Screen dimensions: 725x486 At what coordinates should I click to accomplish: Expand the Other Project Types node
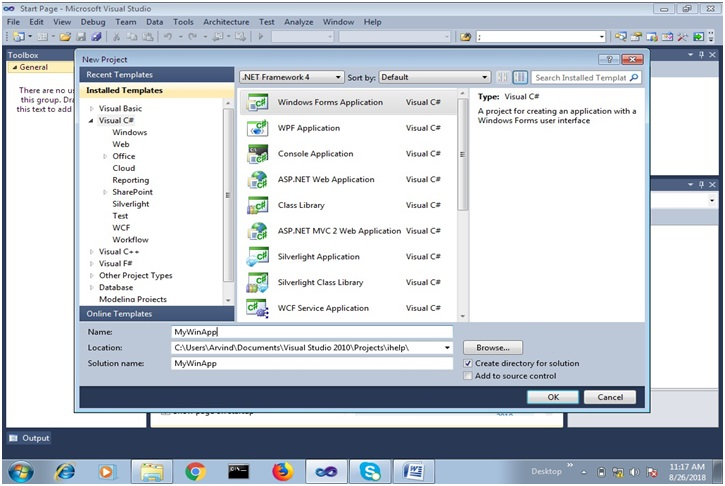tap(92, 276)
